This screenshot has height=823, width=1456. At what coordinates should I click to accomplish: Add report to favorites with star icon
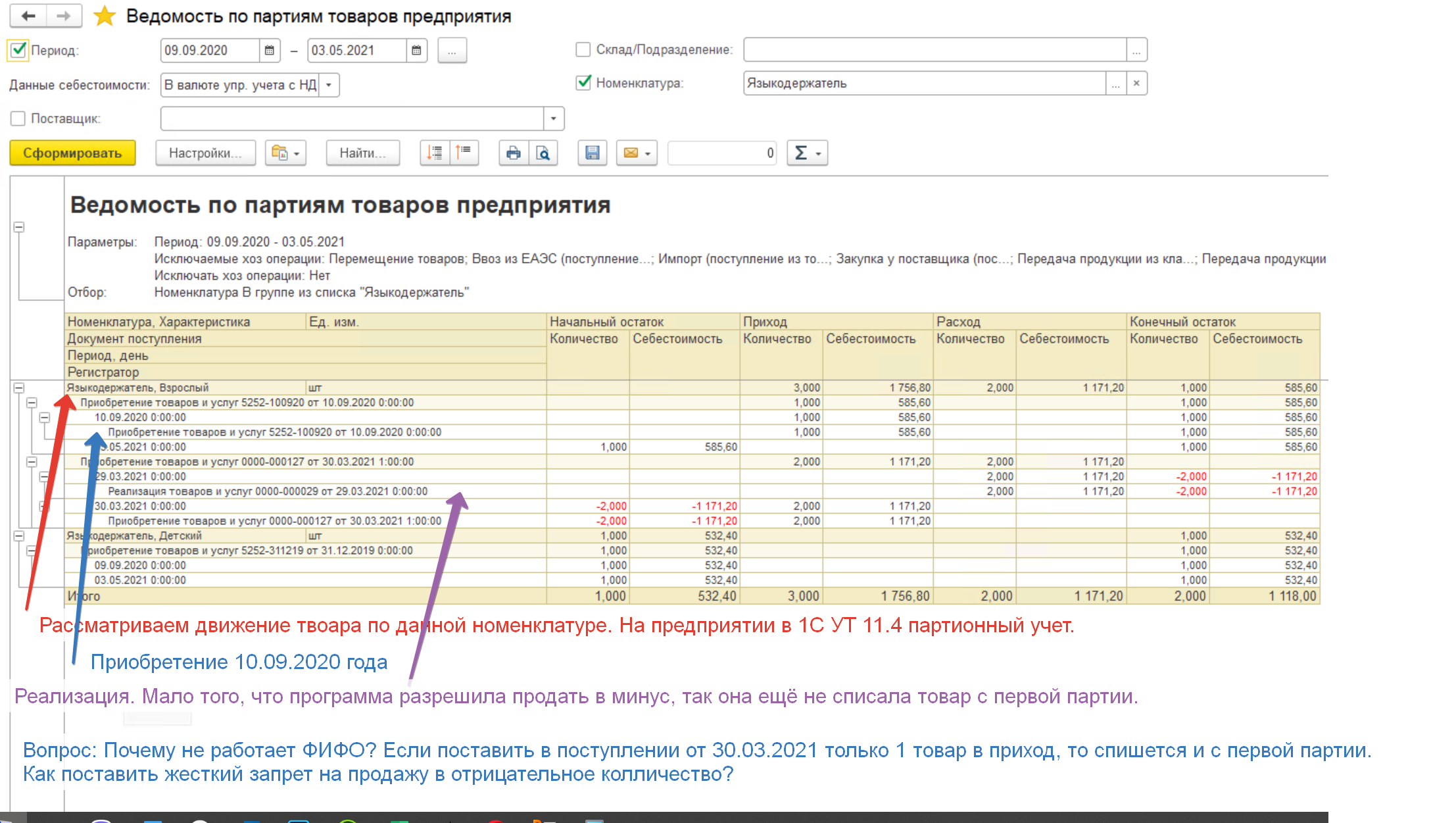click(105, 16)
